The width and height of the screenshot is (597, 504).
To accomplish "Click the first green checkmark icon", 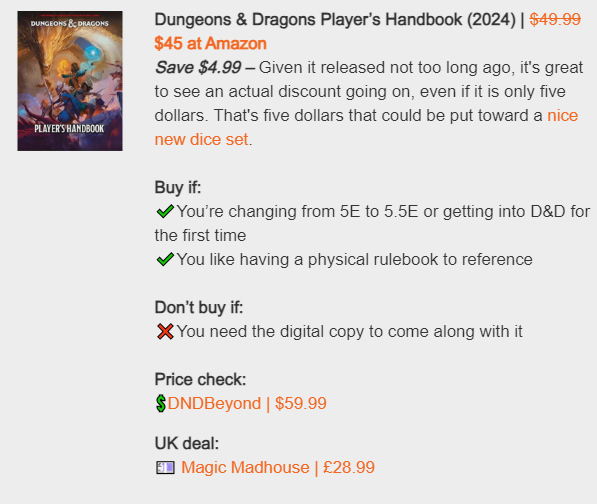I will click(x=165, y=211).
